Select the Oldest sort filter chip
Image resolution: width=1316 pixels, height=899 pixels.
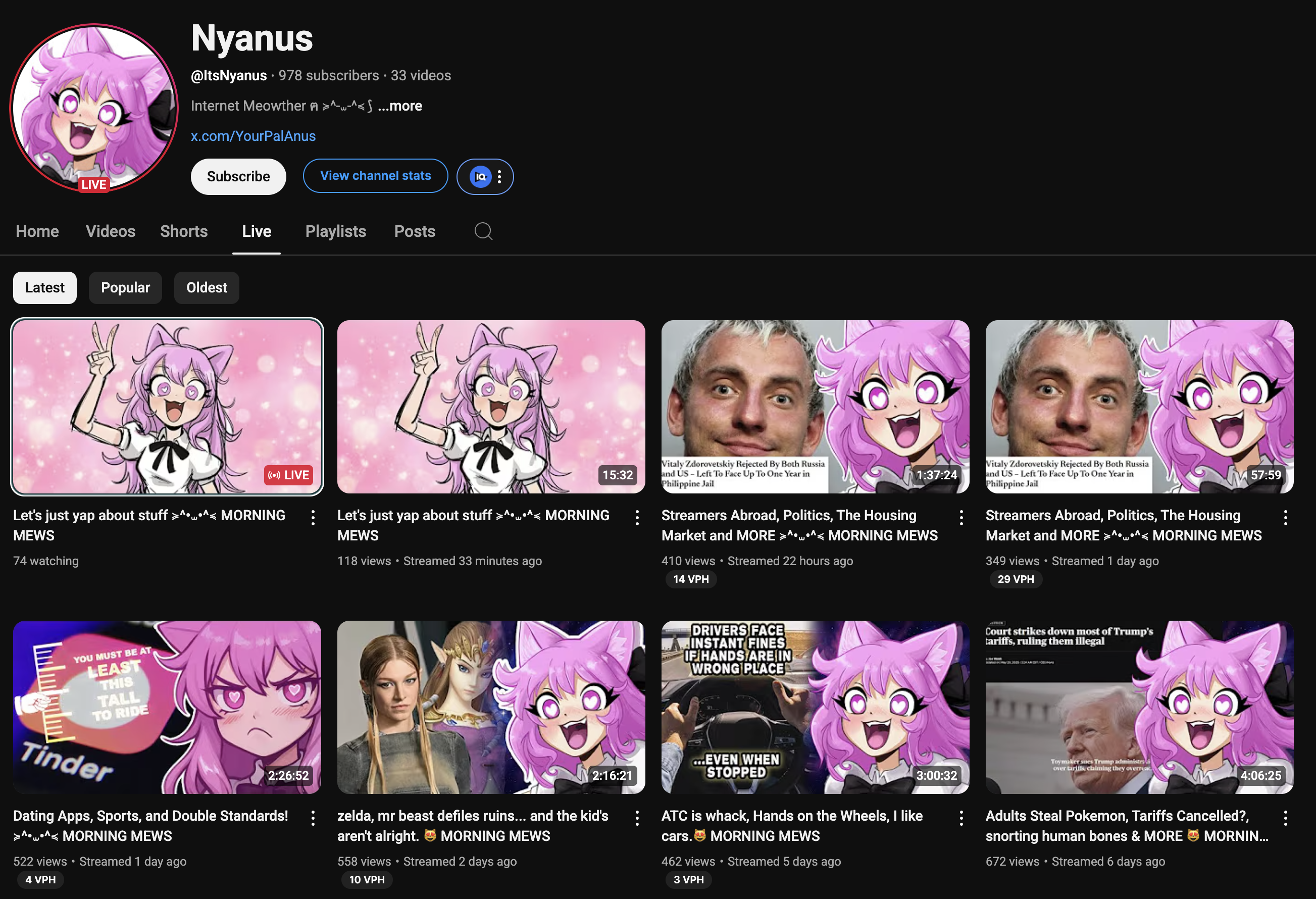click(207, 288)
